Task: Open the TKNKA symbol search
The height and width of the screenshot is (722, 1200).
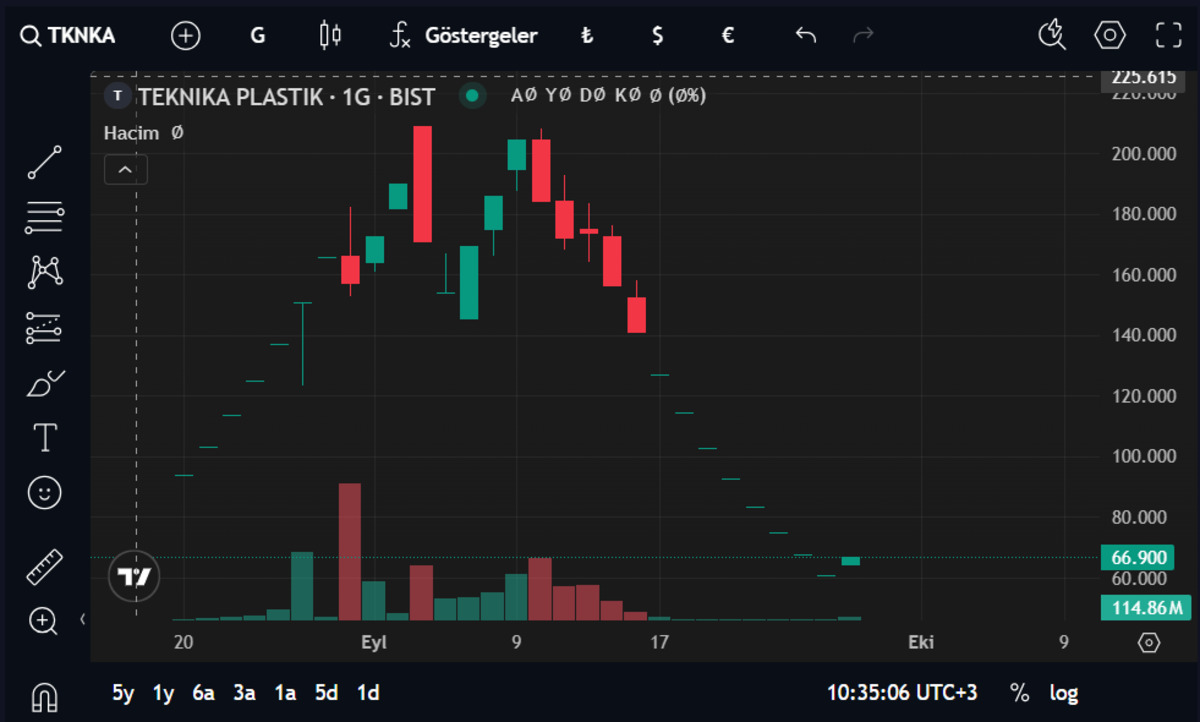Action: [x=68, y=36]
